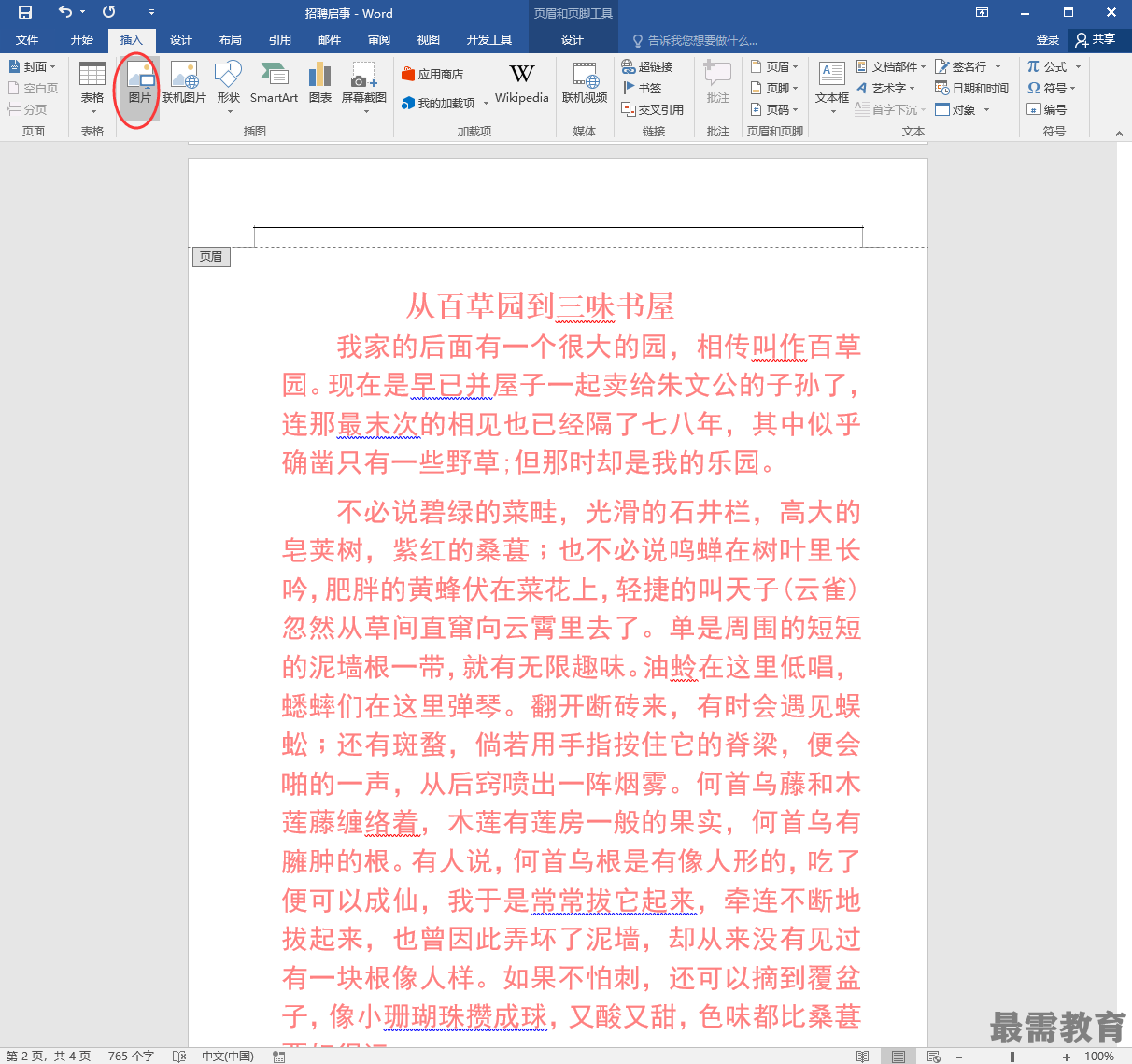This screenshot has height=1064, width=1132.
Task: Switch to Web Layout view icon
Action: pyautogui.click(x=934, y=1056)
